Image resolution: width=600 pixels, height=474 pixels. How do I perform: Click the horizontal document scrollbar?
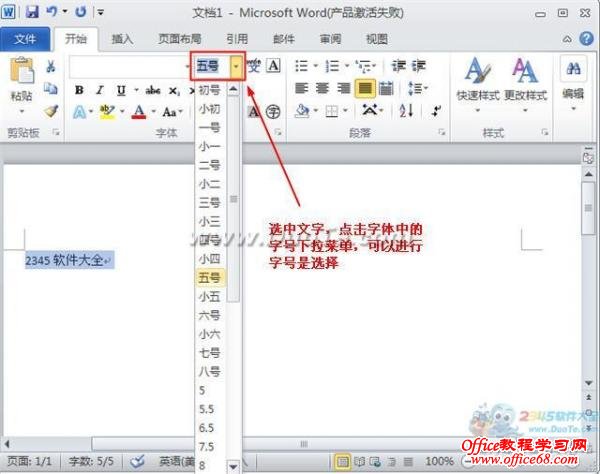304,444
